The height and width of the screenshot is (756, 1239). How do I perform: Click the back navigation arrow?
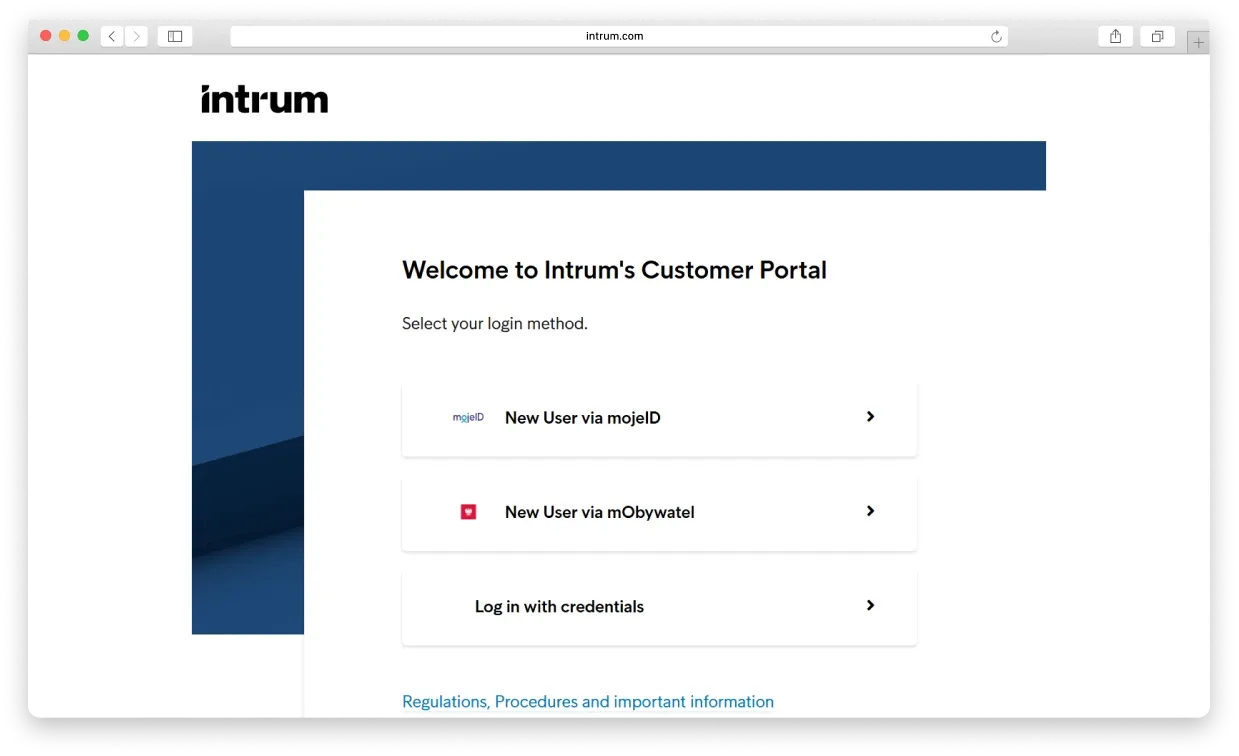111,35
